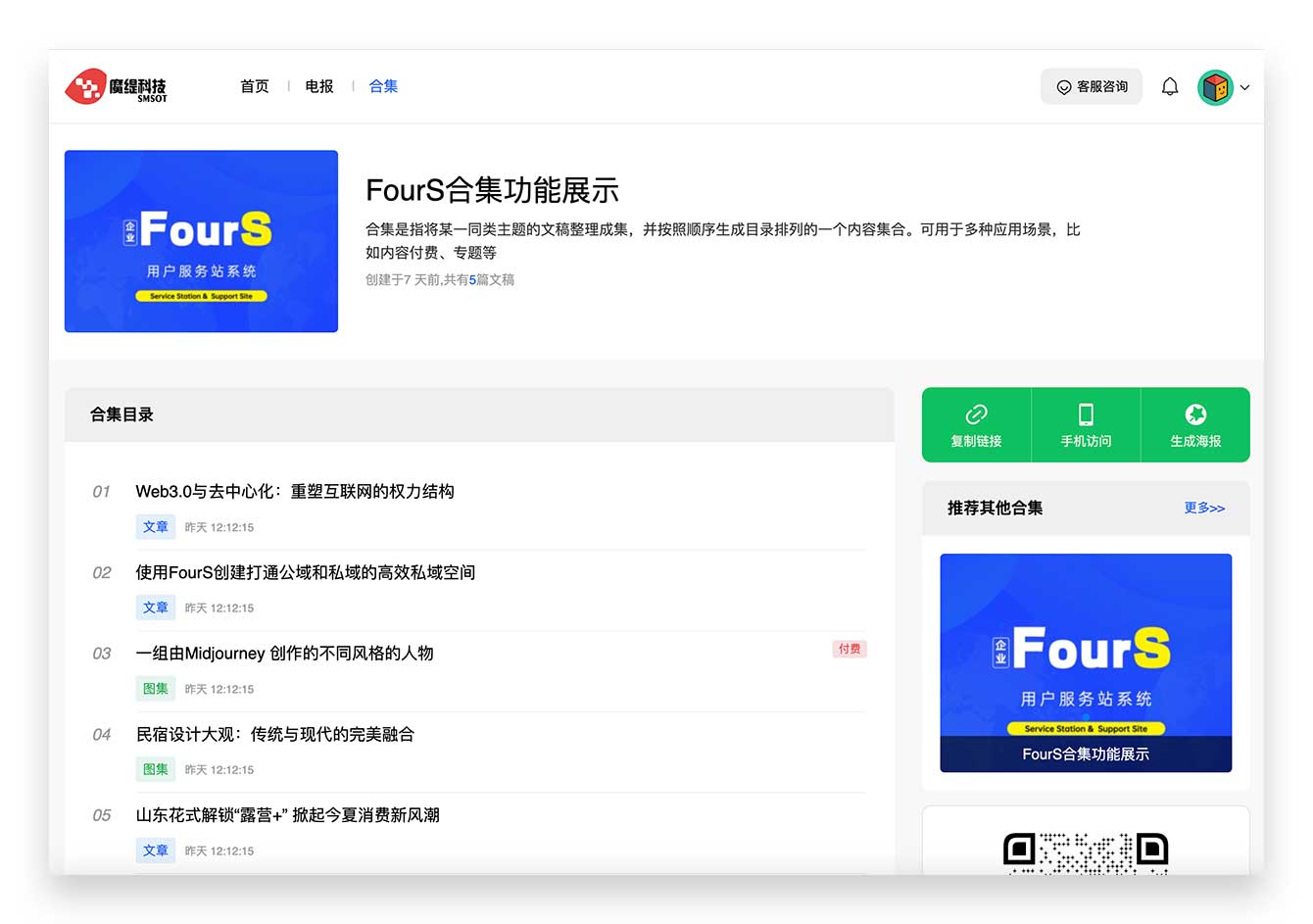
Task: Open the FourS collection cover image
Action: (201, 241)
